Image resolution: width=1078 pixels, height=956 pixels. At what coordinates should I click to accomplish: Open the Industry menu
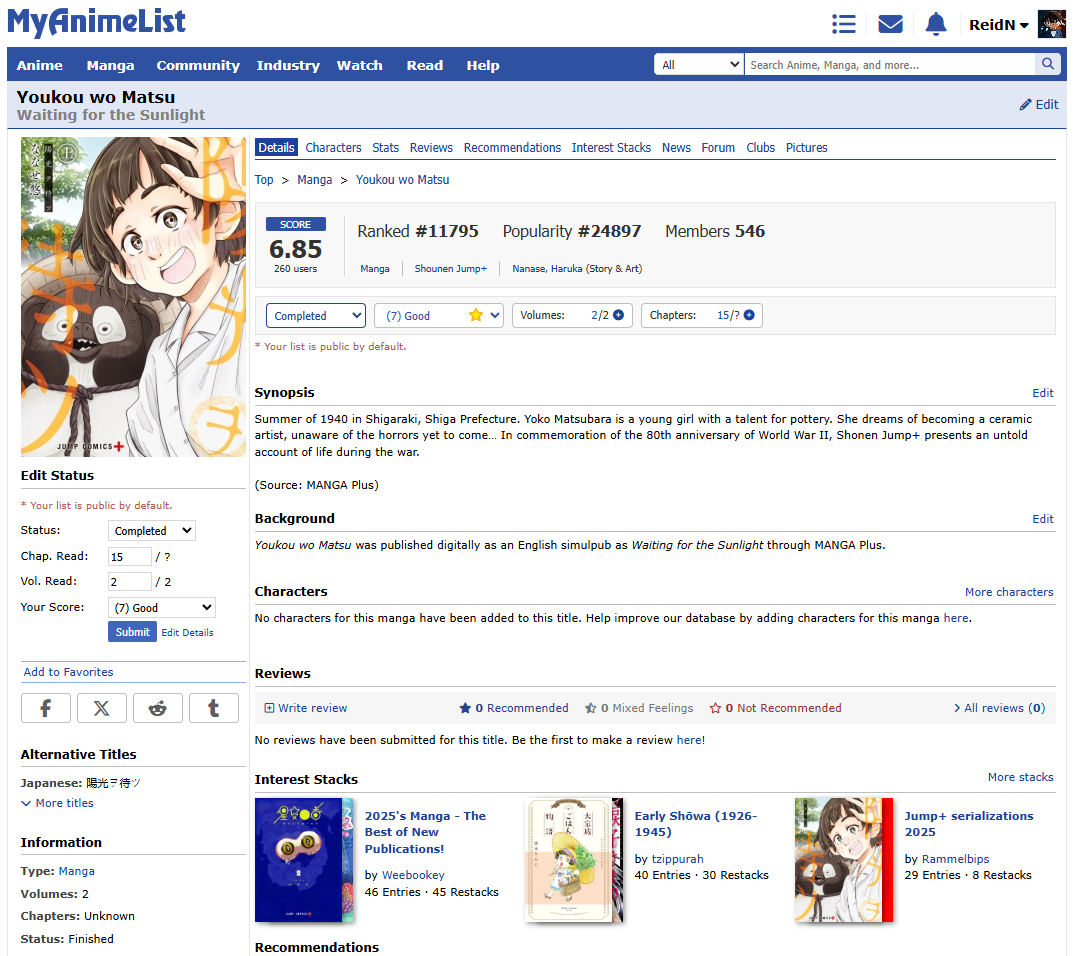288,65
